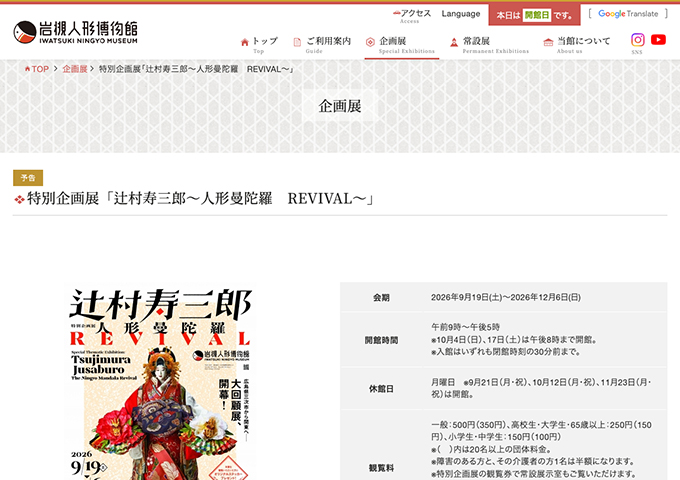
Task: Open the museum's YouTube channel icon
Action: pyautogui.click(x=658, y=40)
